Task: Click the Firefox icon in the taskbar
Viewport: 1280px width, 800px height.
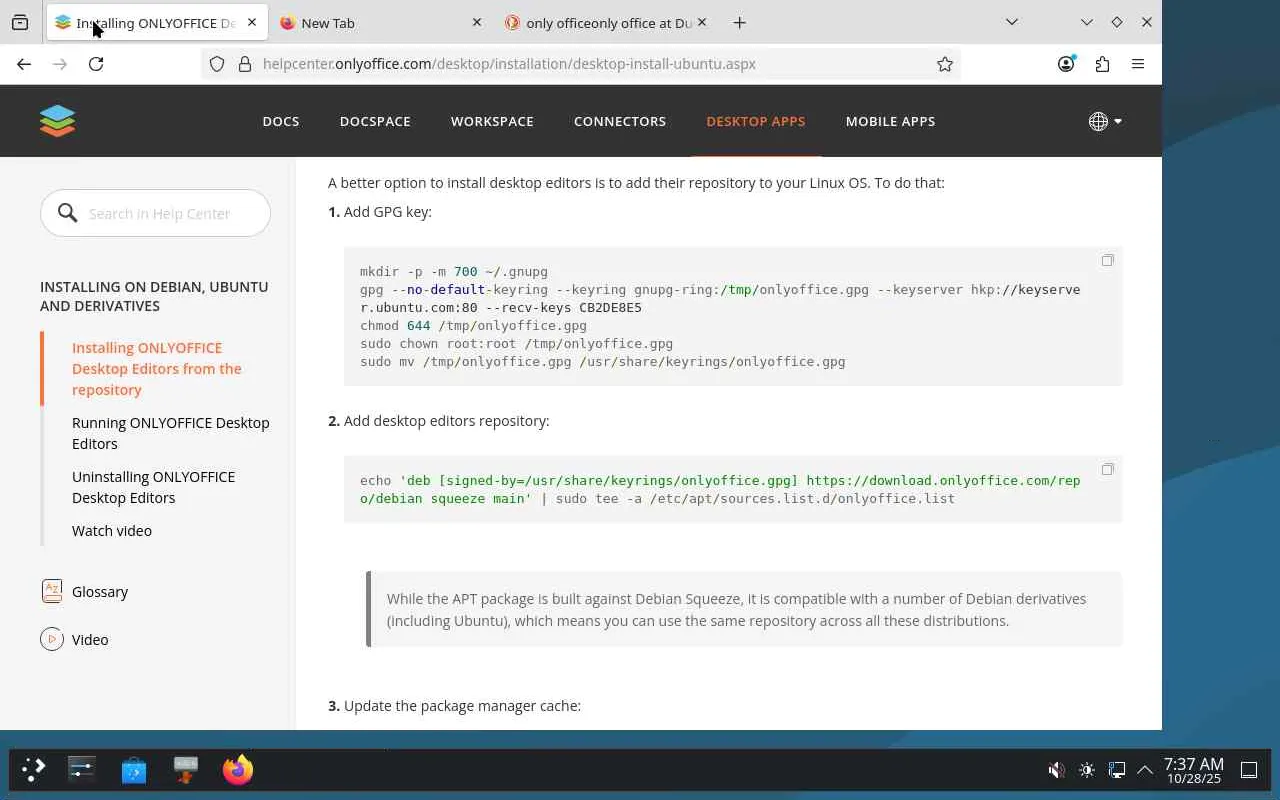Action: click(238, 769)
